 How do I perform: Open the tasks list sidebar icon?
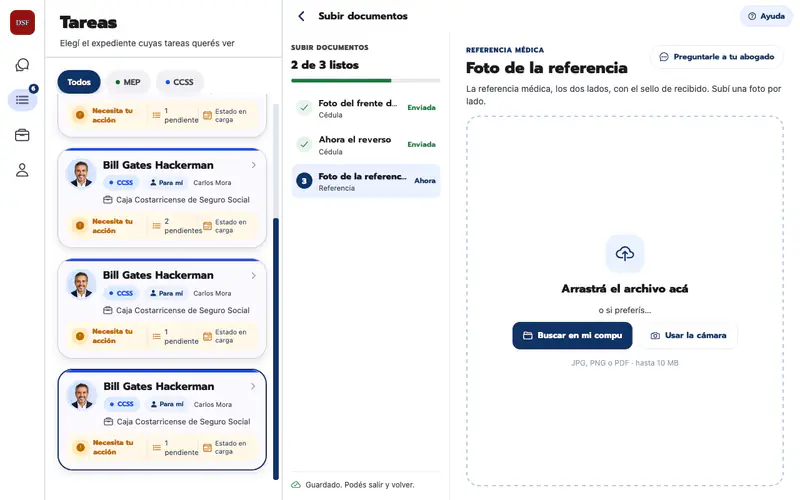click(22, 99)
